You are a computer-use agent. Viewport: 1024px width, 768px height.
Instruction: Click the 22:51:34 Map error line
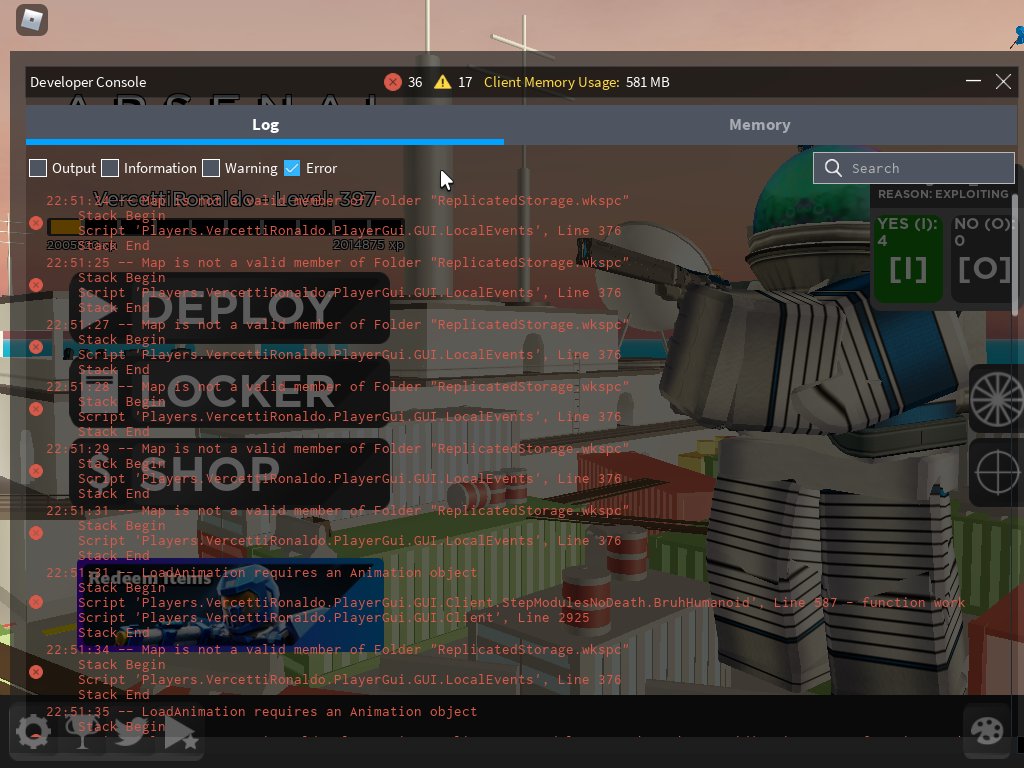pos(337,650)
